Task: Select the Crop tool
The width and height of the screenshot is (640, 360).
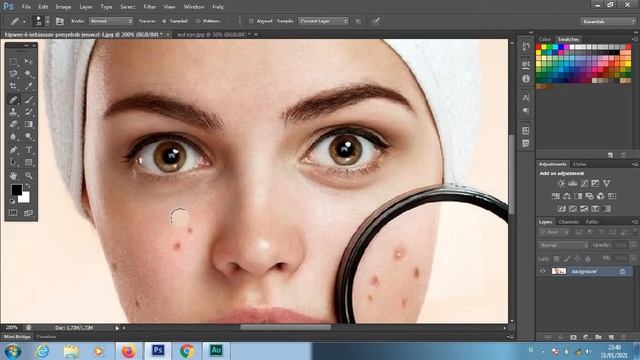Action: pyautogui.click(x=13, y=86)
